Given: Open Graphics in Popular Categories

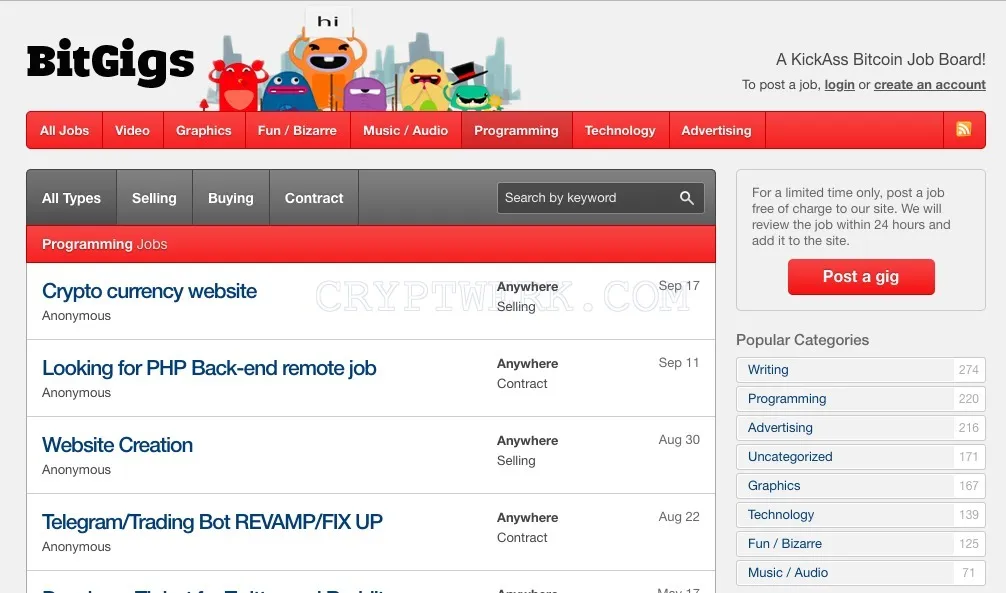Looking at the screenshot, I should [x=860, y=486].
